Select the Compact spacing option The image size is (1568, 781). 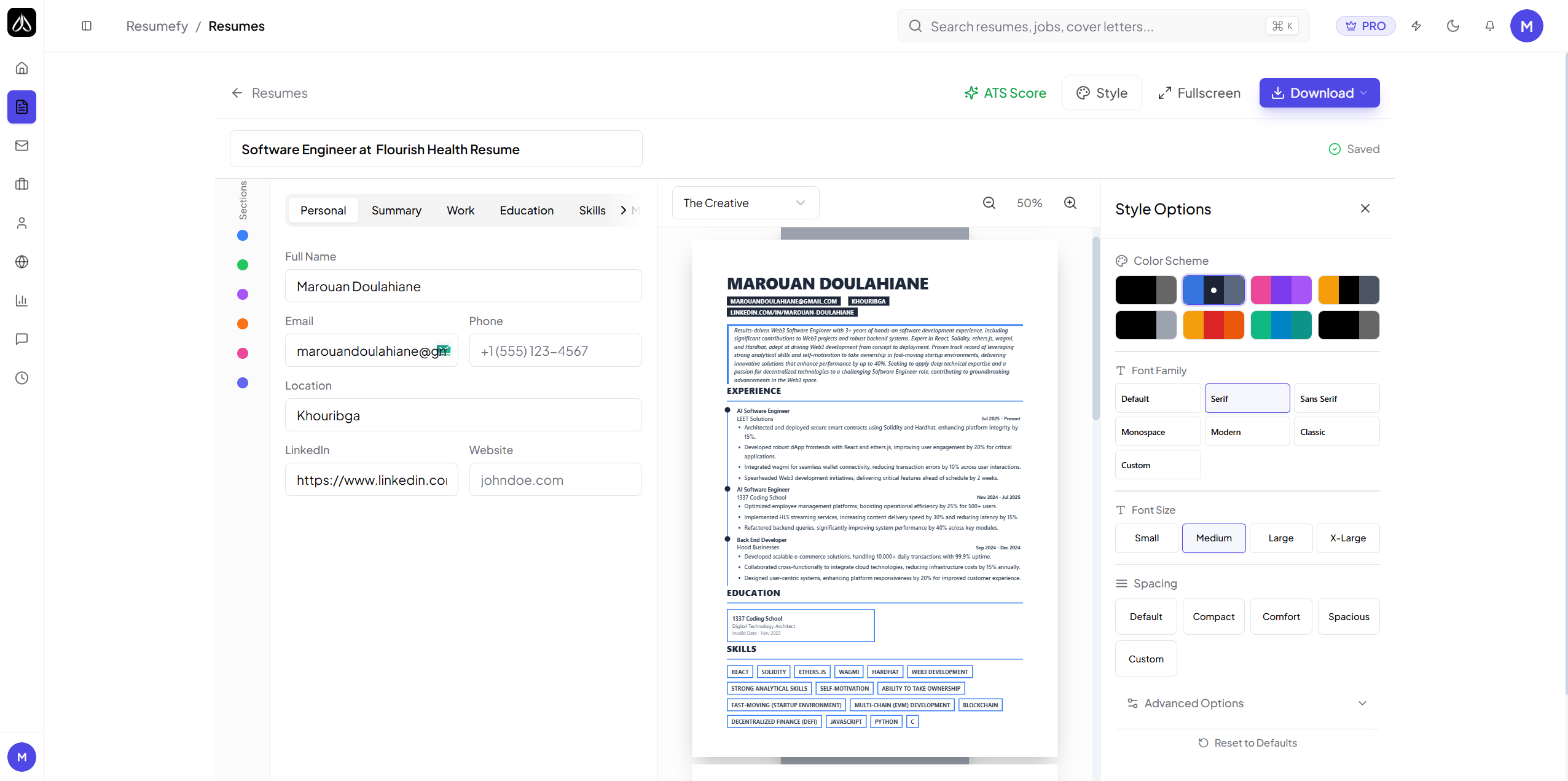point(1213,616)
